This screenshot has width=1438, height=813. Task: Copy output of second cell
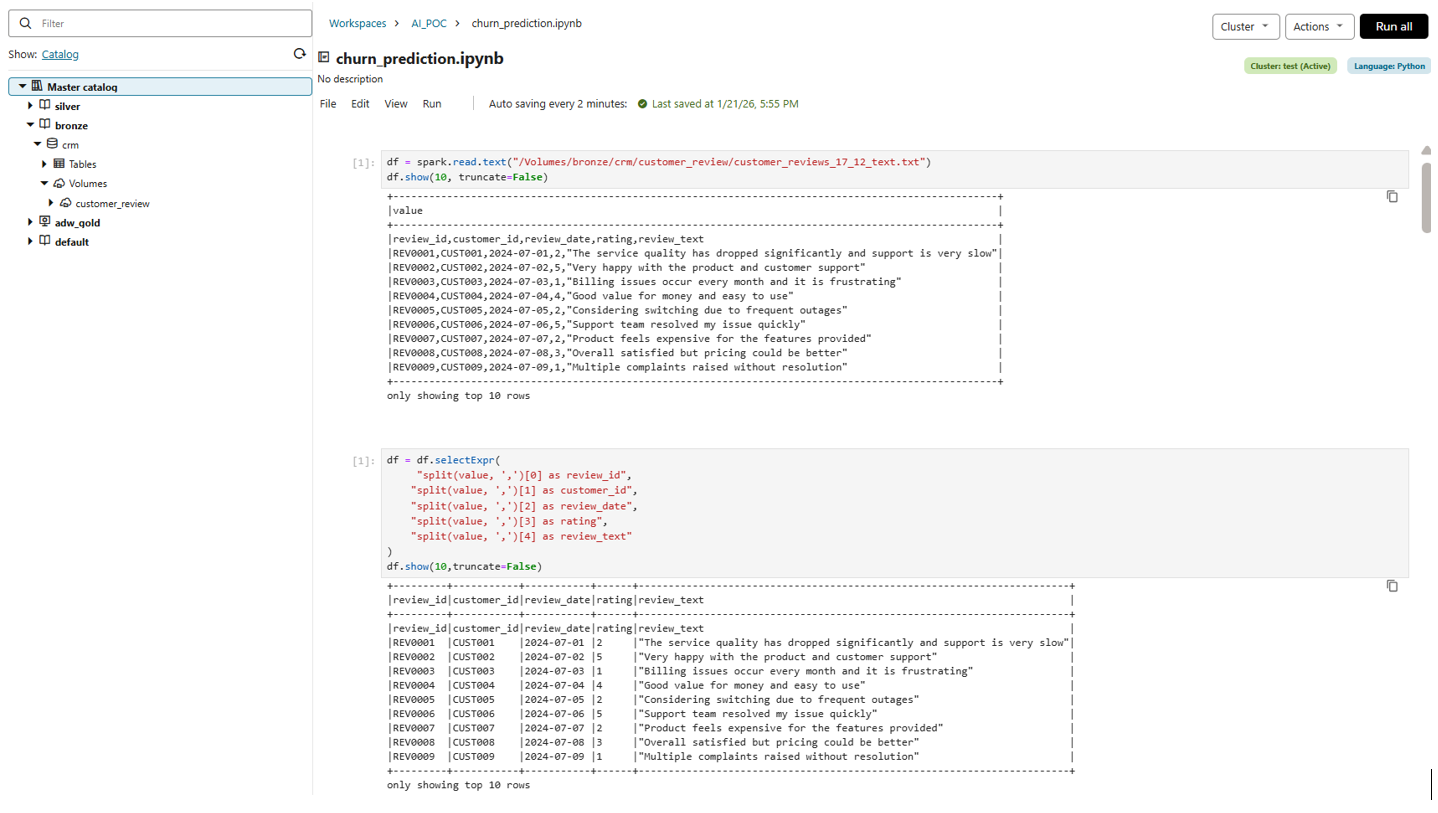pos(1391,586)
